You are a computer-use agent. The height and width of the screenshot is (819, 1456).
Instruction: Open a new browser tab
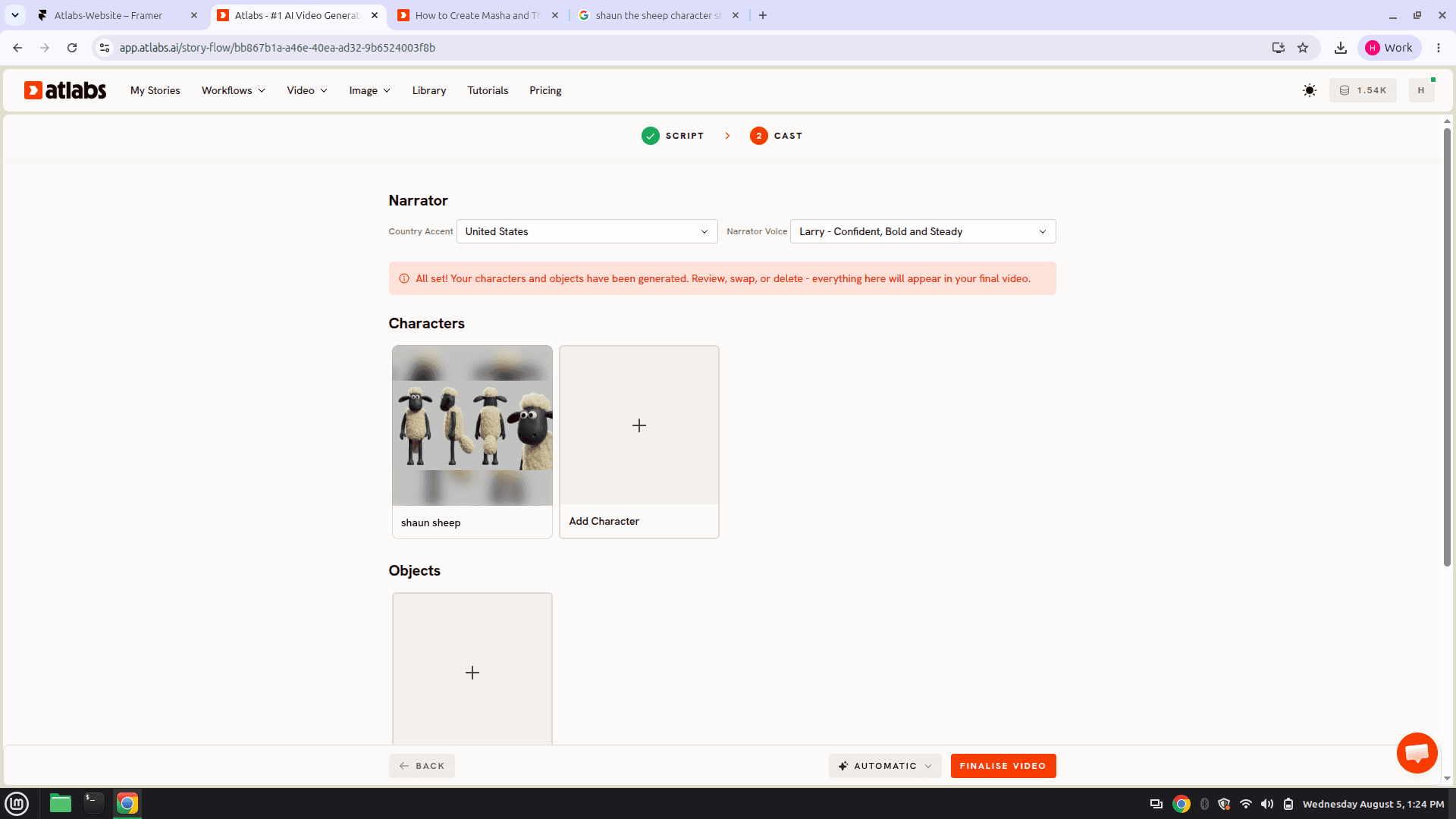point(763,15)
